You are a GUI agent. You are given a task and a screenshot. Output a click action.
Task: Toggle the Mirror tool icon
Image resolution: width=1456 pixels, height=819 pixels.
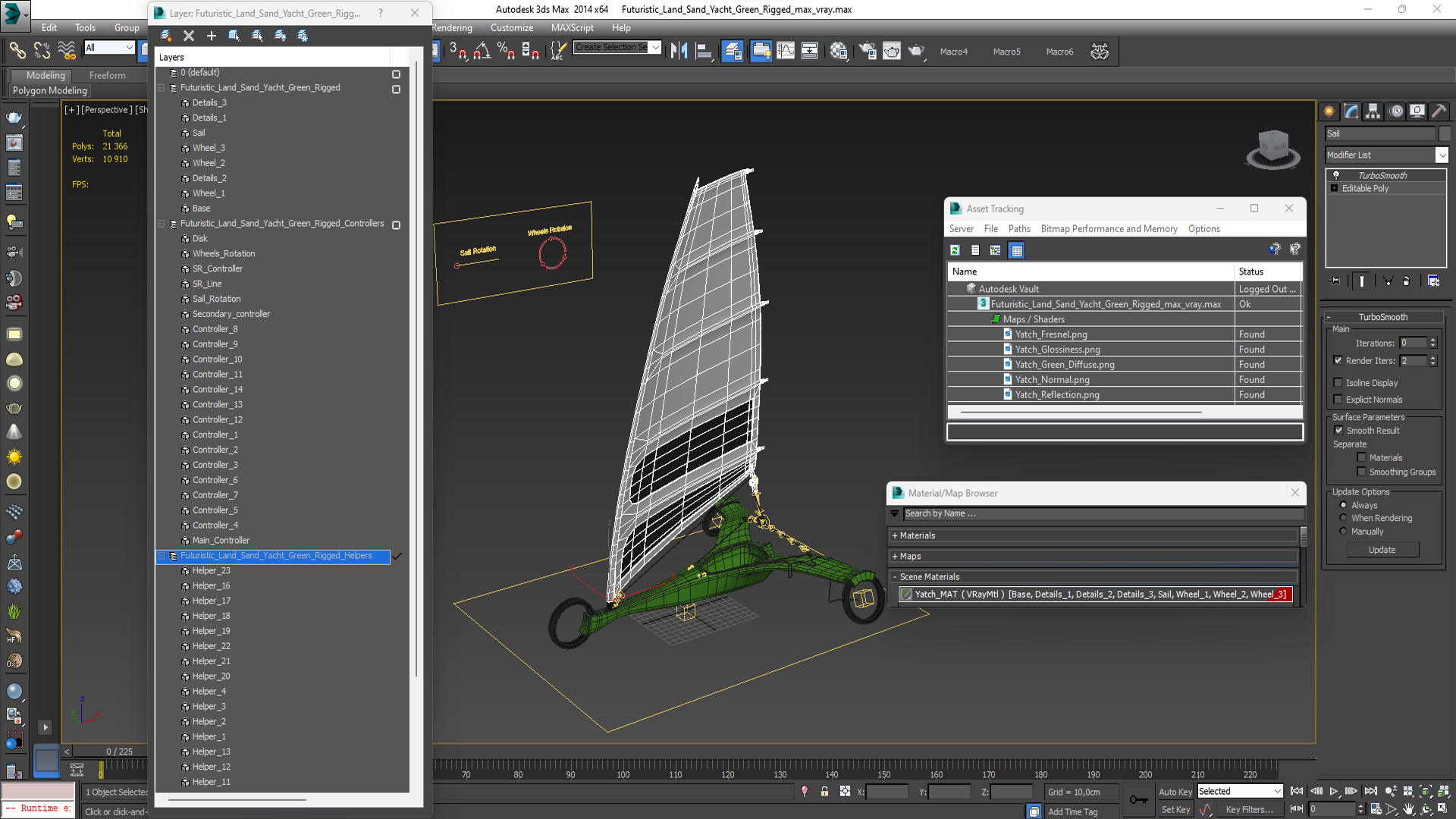[679, 52]
